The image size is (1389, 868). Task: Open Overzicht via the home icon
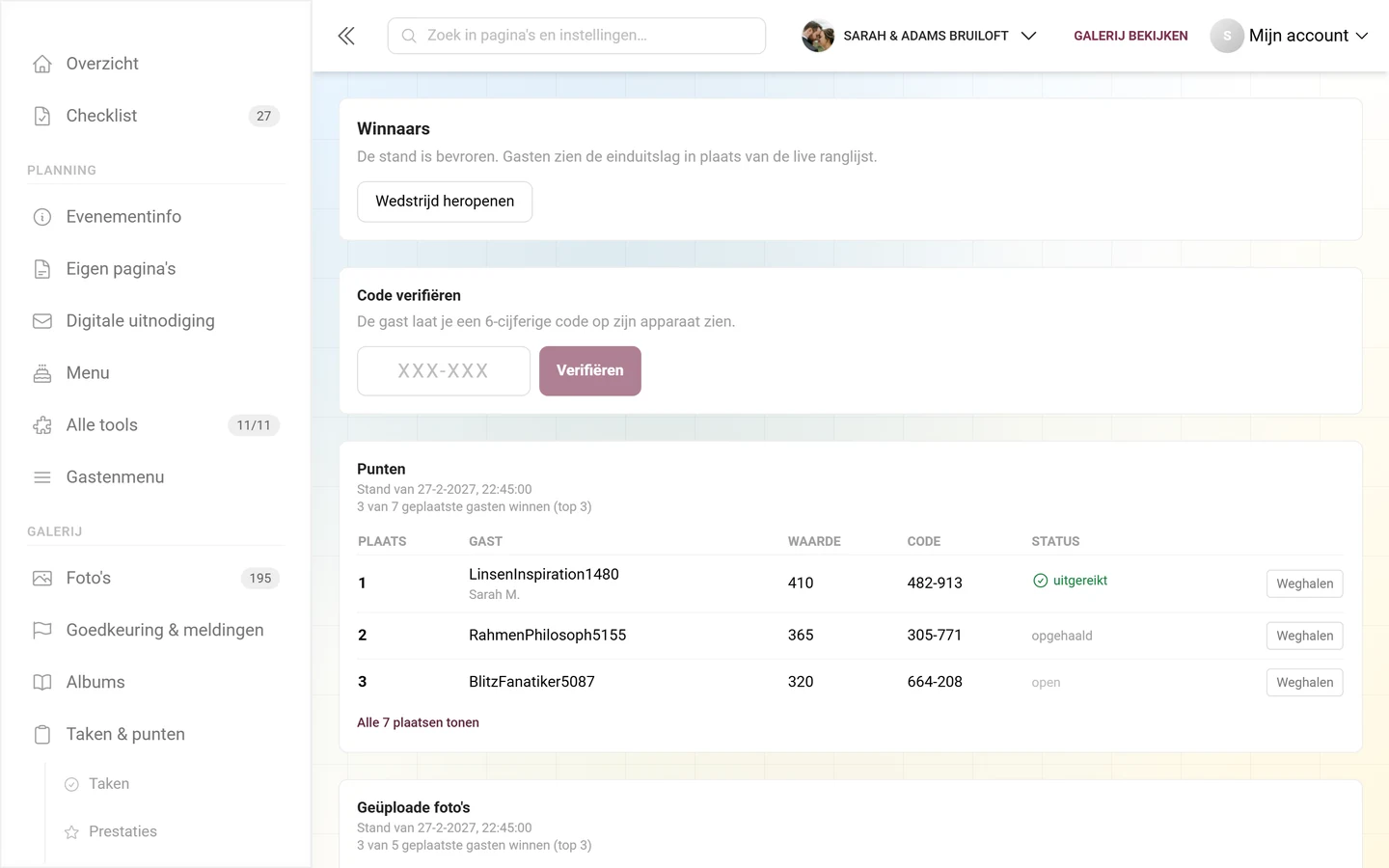(x=42, y=64)
